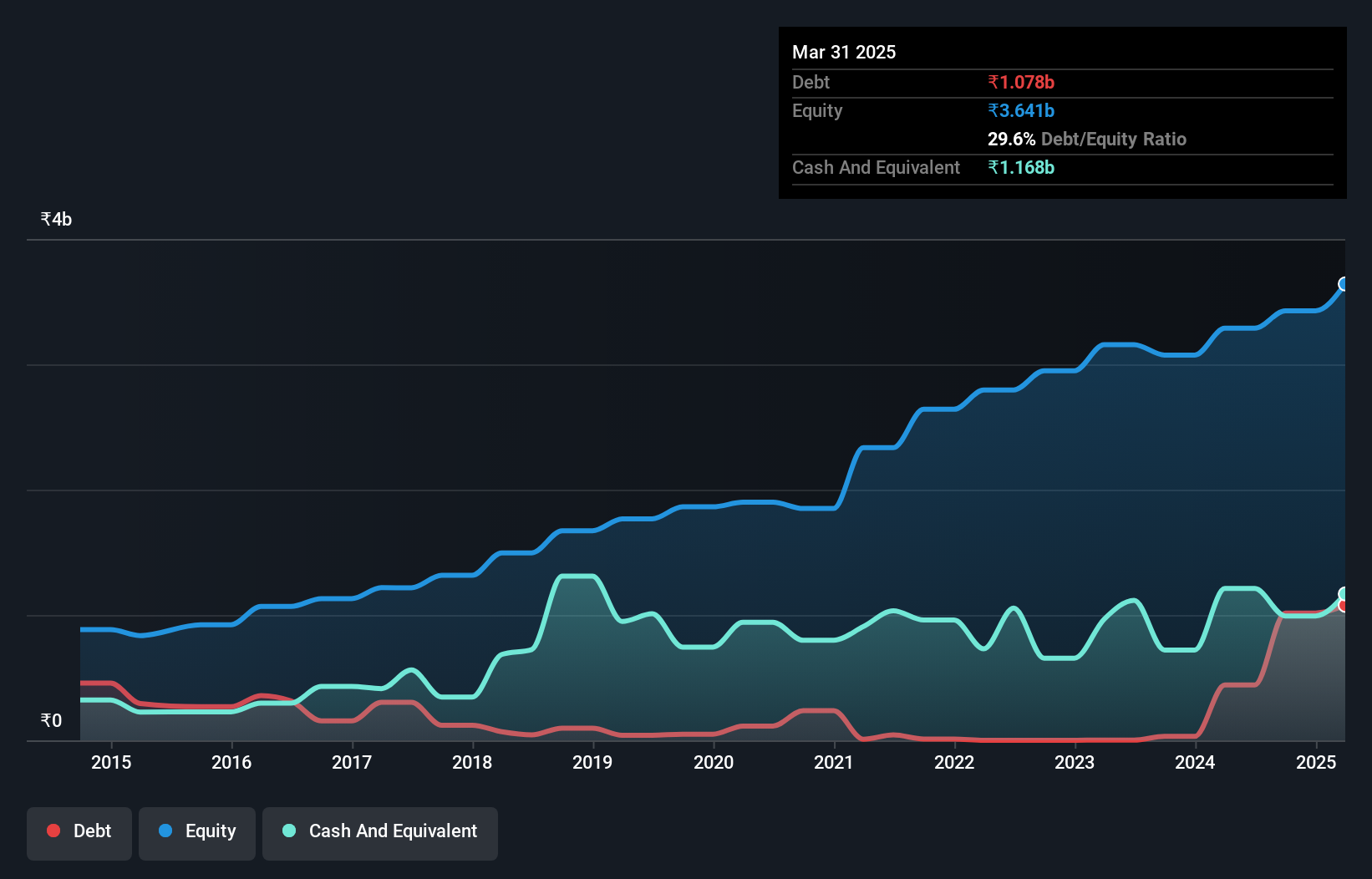Select the 2025 year label on axis
This screenshot has height=879, width=1372.
click(x=1316, y=762)
